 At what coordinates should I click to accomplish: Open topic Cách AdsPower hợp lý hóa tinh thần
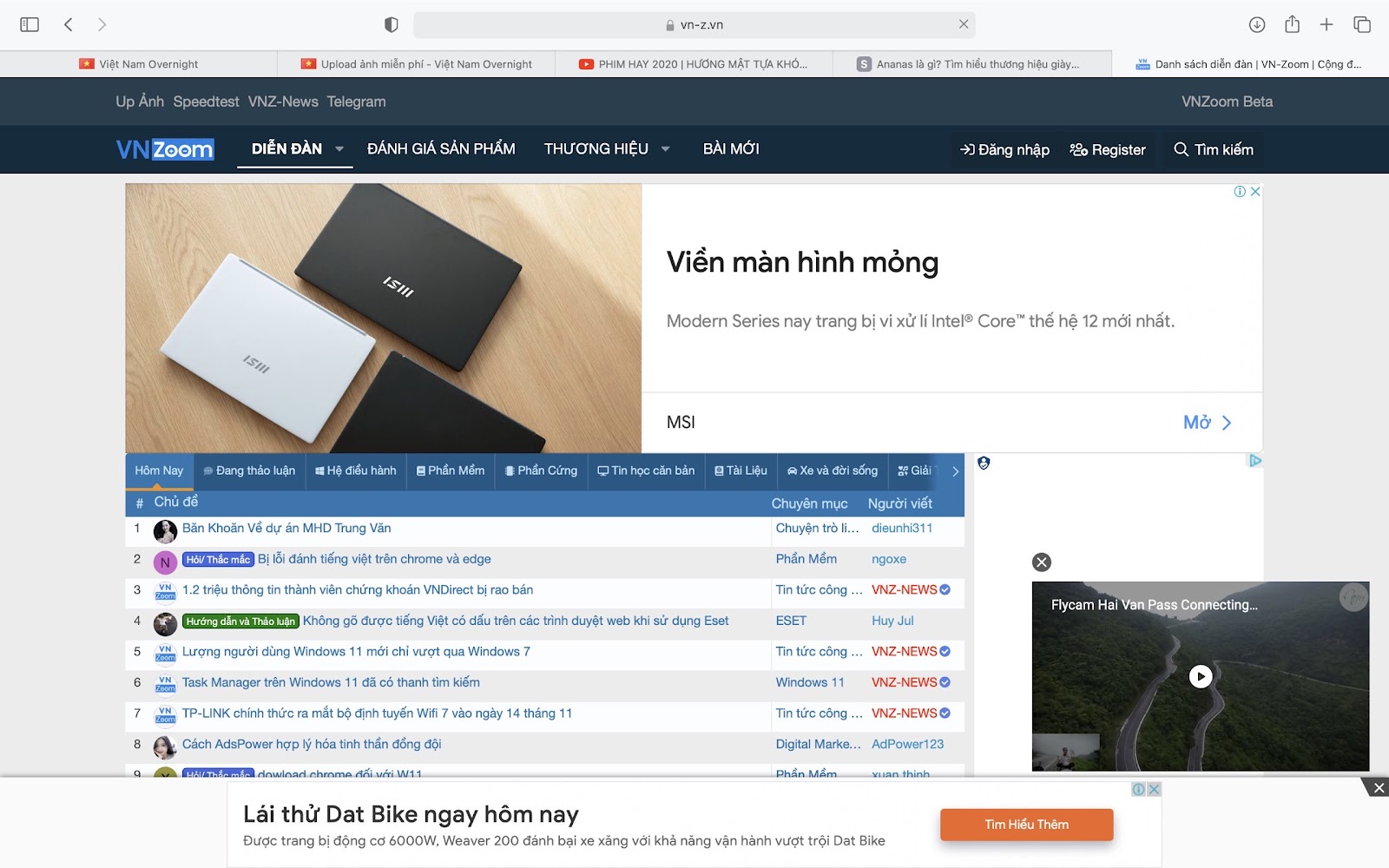point(312,744)
